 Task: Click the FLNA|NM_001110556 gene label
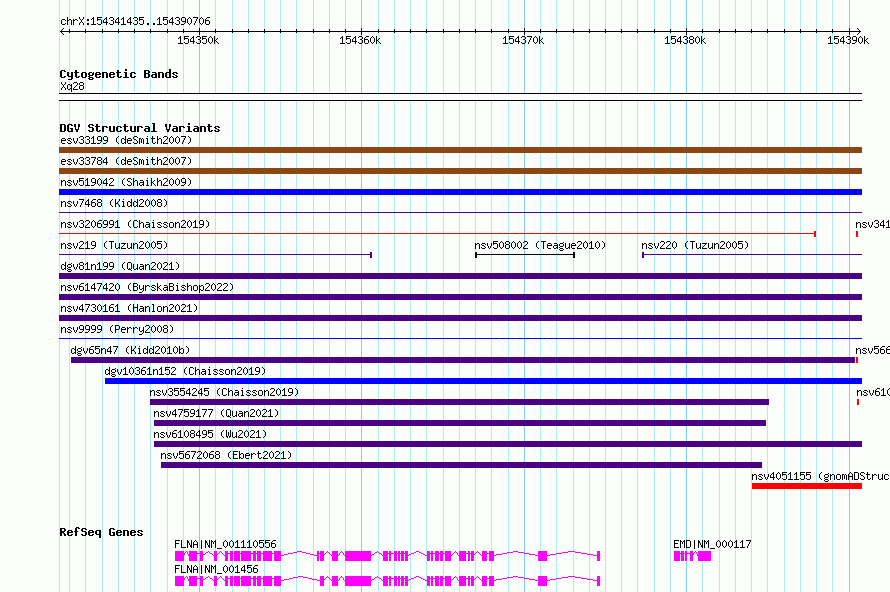tap(225, 544)
